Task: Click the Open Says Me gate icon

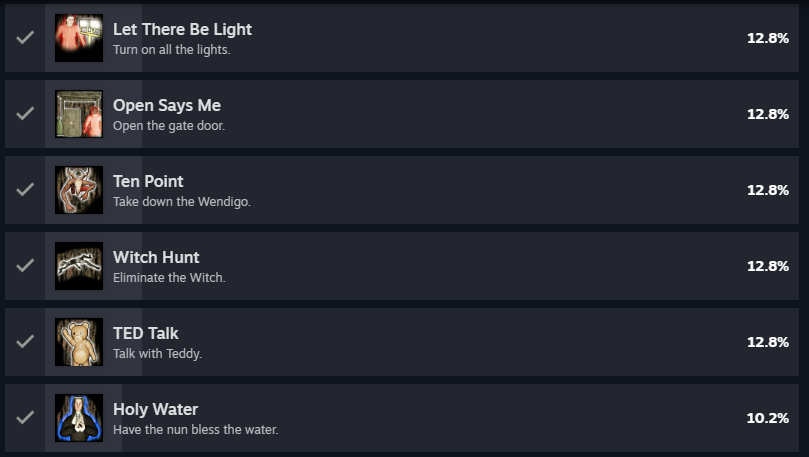Action: (79, 114)
